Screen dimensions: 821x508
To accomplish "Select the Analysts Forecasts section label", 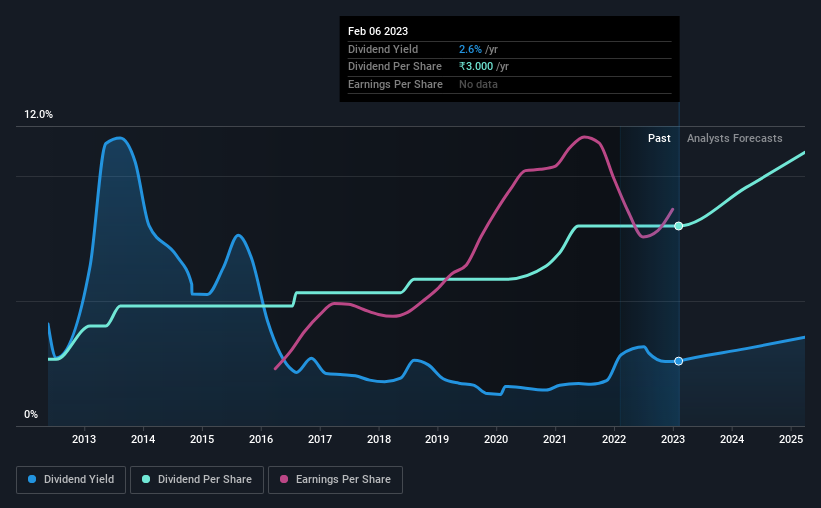I will [x=735, y=138].
